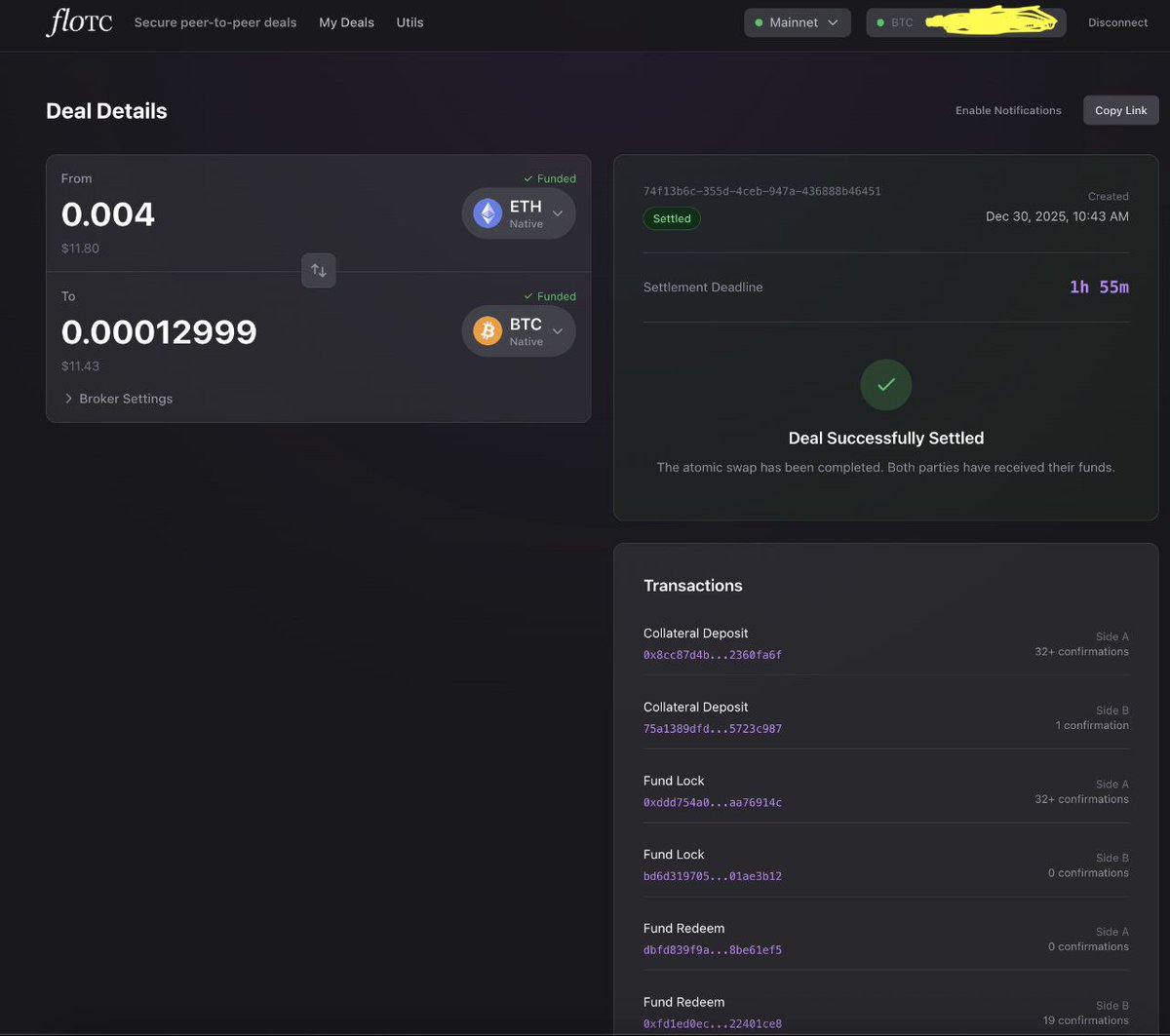Select the Ethereum coin icon
The height and width of the screenshot is (1036, 1170).
(x=487, y=213)
